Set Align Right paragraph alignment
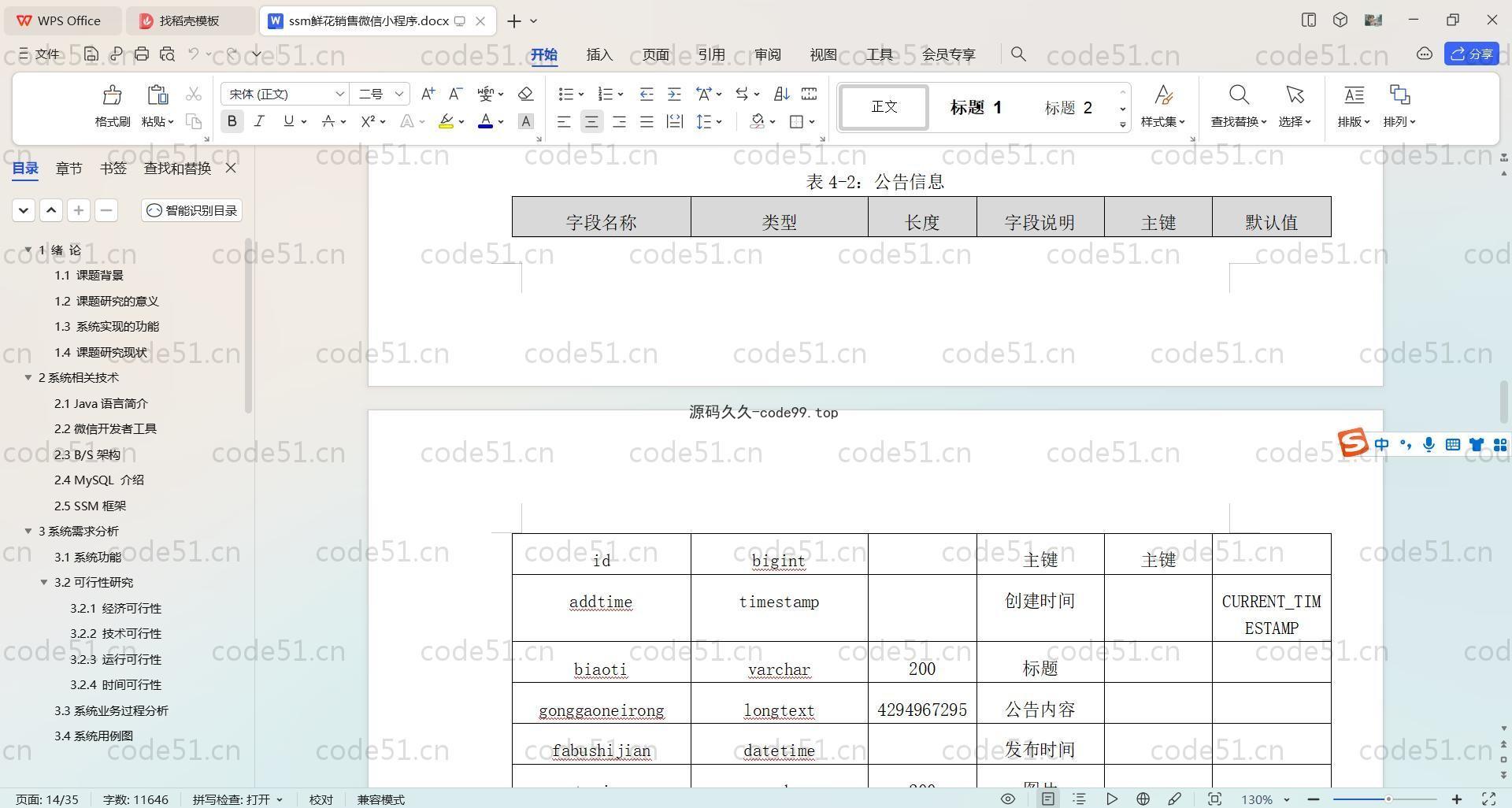The height and width of the screenshot is (808, 1512). pos(619,121)
